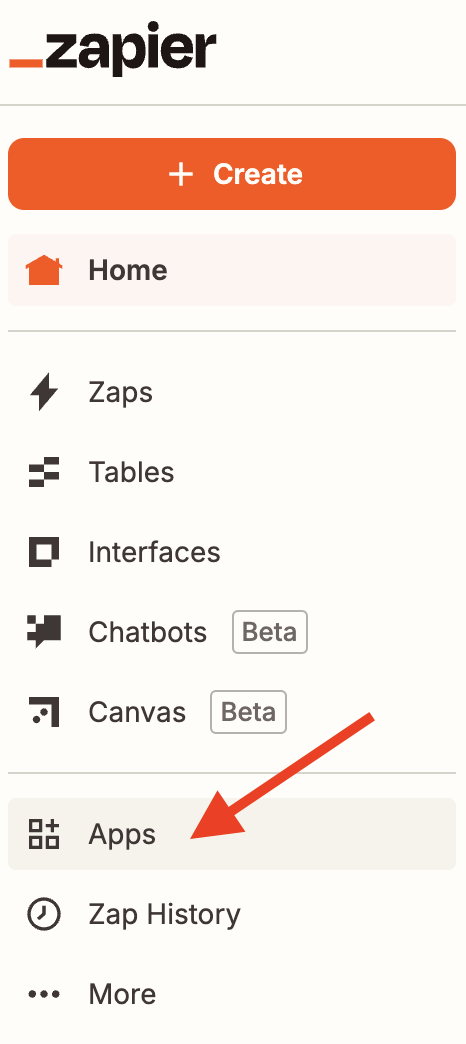Navigate to Tables label
Viewport: 466px width, 1044px height.
131,472
